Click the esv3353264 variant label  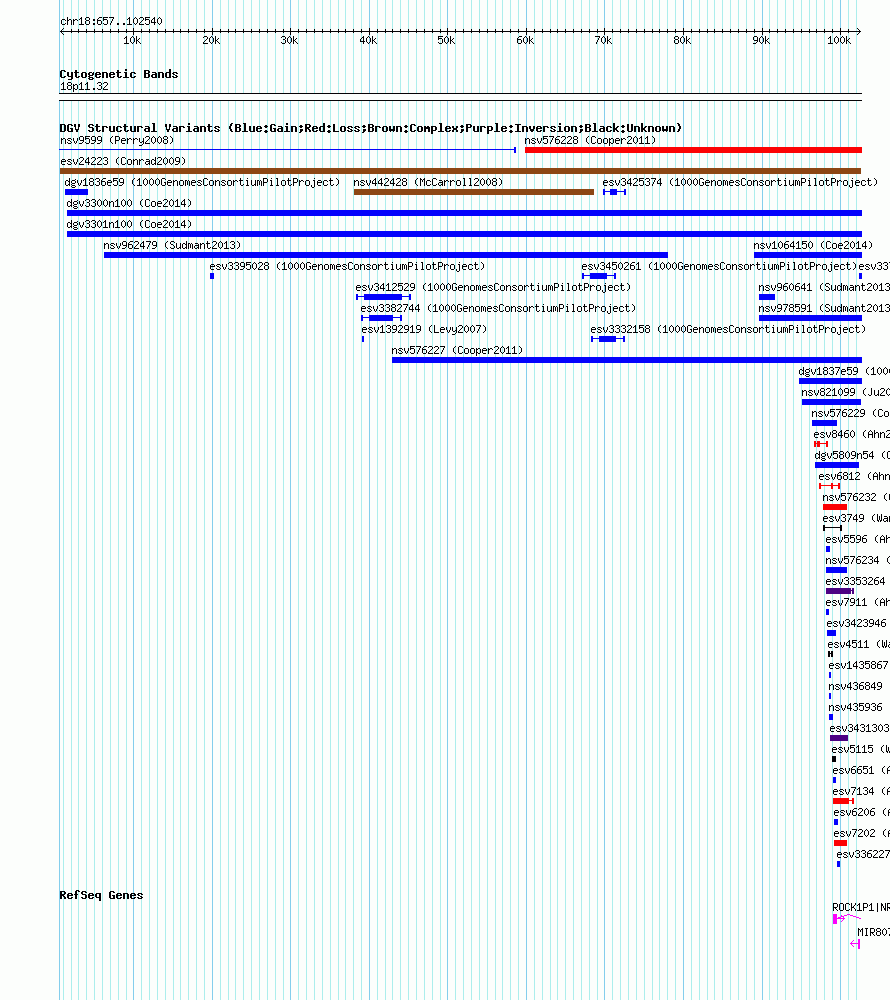pos(856,582)
